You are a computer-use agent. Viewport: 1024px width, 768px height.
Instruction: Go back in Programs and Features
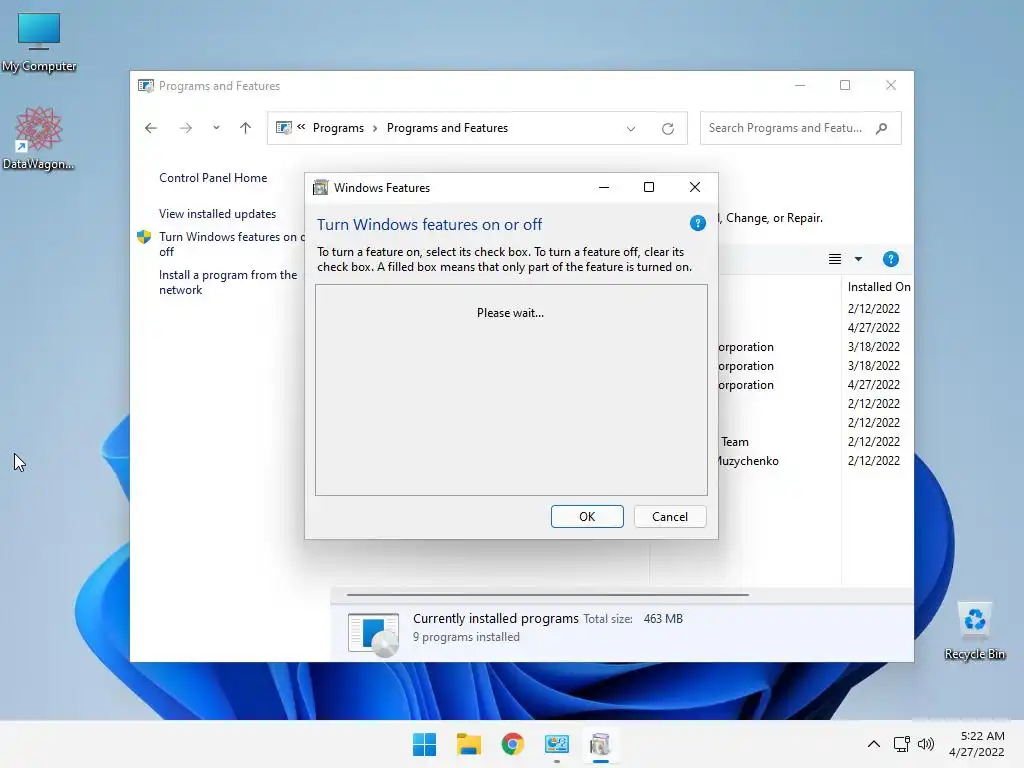click(151, 128)
